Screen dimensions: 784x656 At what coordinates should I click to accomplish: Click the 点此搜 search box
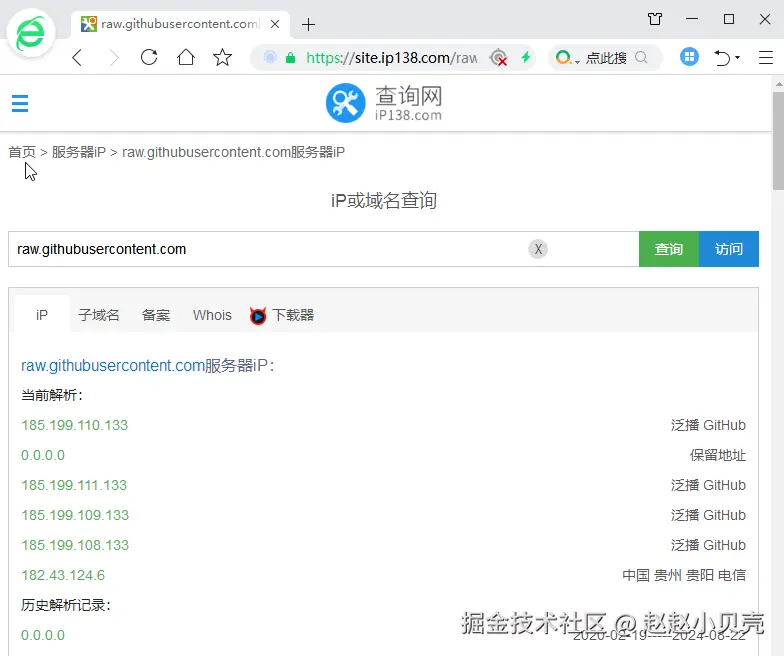(606, 58)
